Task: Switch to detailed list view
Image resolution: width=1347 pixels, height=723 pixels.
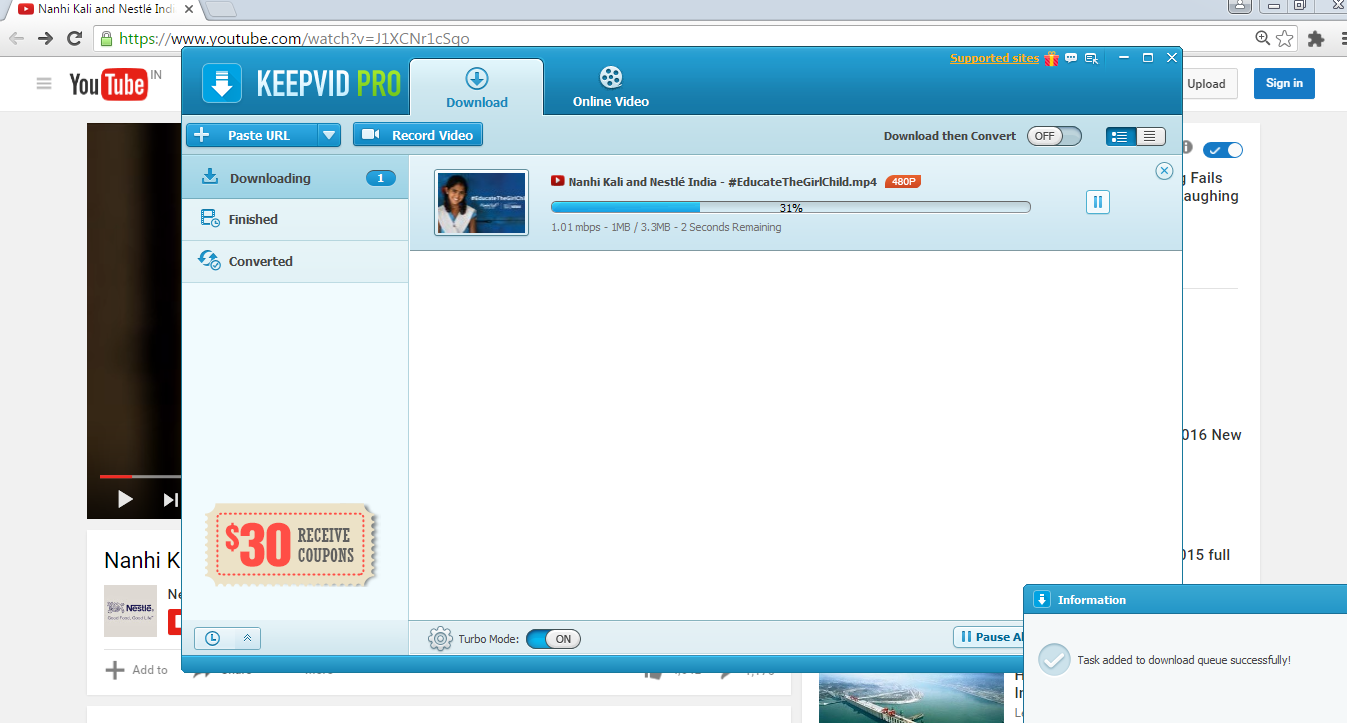Action: pyautogui.click(x=1121, y=136)
